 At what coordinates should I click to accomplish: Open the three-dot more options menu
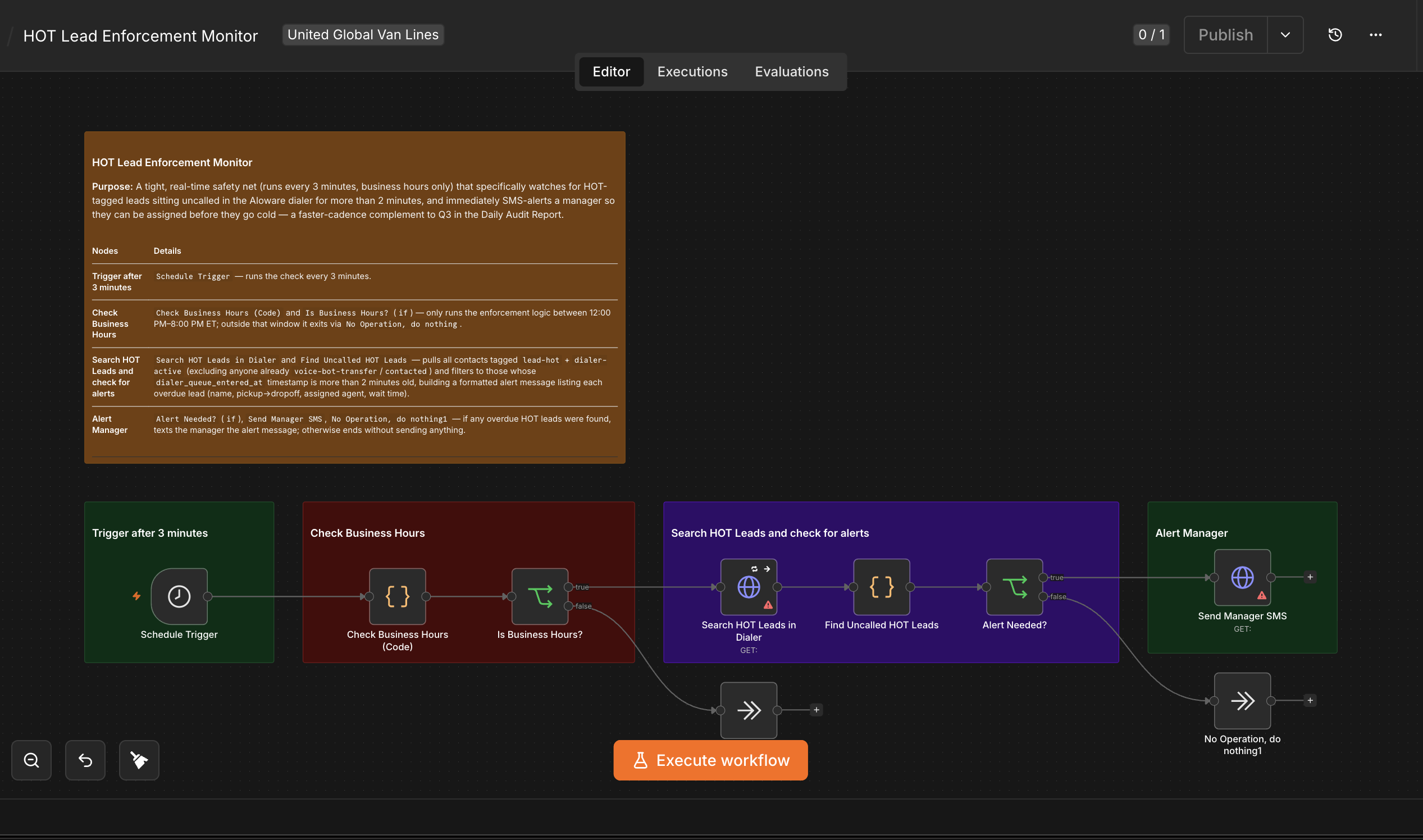pos(1375,34)
